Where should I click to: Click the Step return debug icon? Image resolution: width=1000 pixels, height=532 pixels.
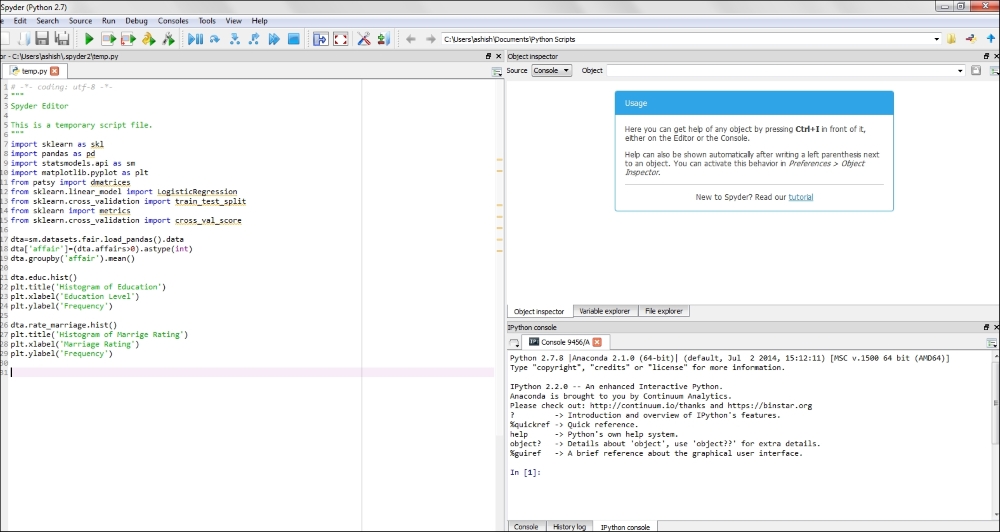(x=254, y=39)
